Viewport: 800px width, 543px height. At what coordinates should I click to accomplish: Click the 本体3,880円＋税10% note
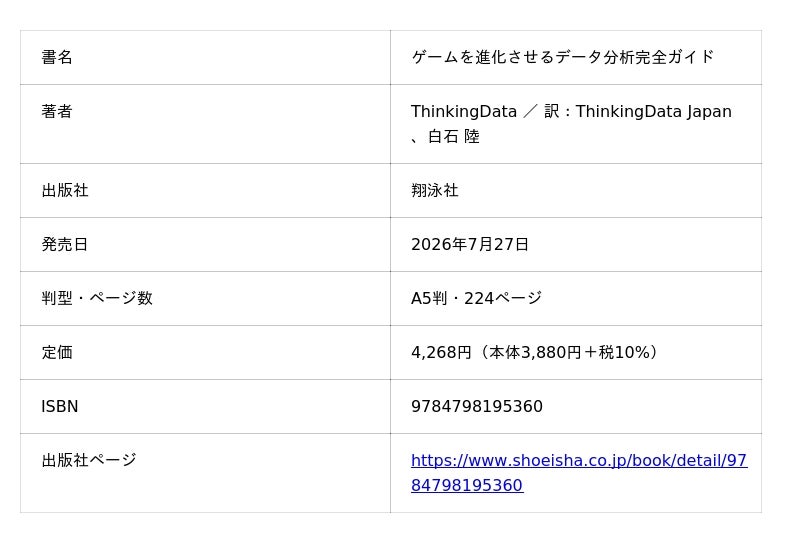tap(569, 353)
